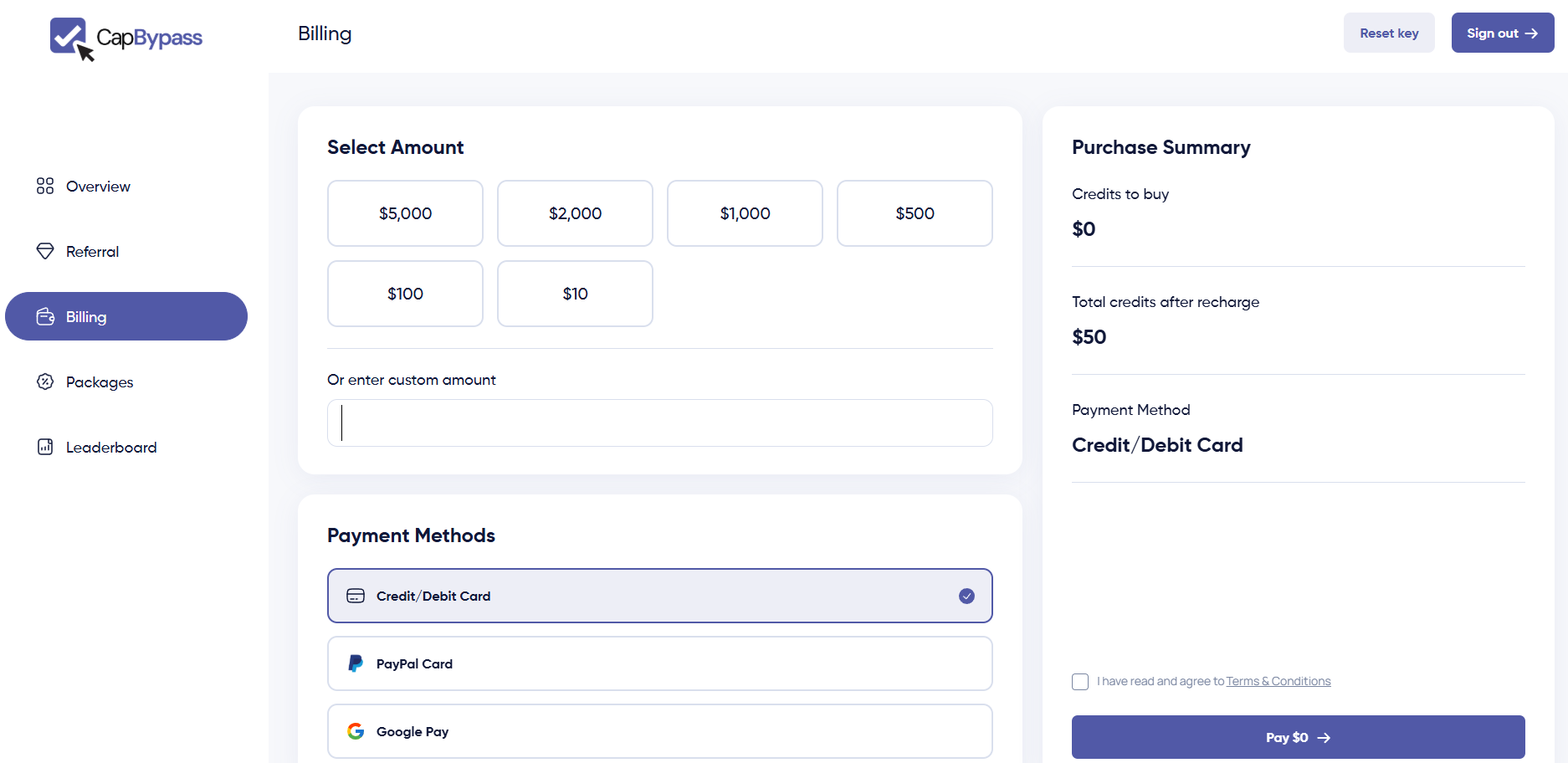
Task: Select the $1,000 amount option
Action: [745, 213]
